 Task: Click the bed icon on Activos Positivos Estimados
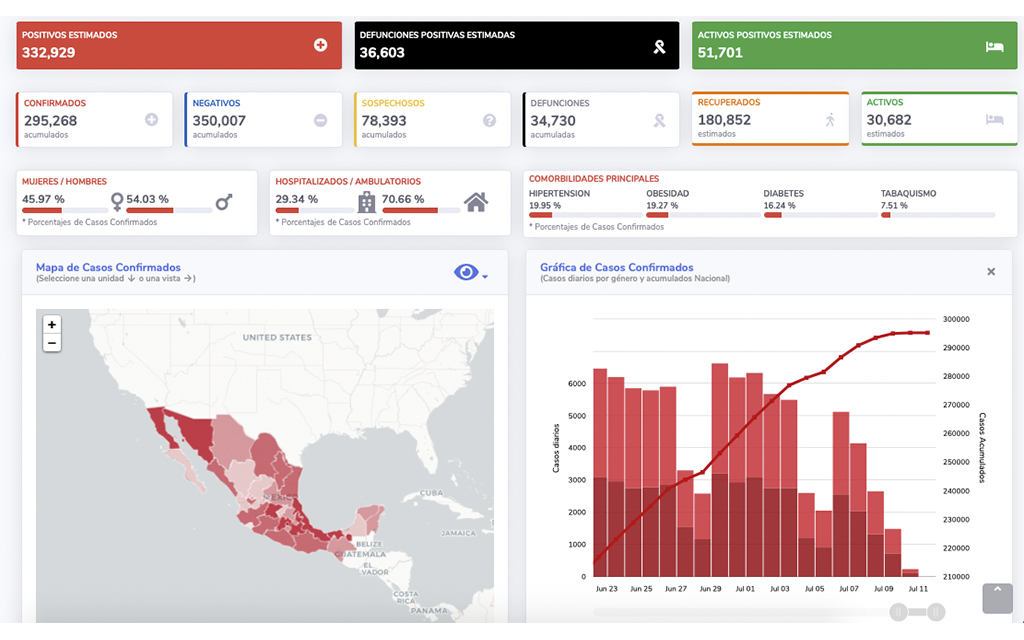993,45
